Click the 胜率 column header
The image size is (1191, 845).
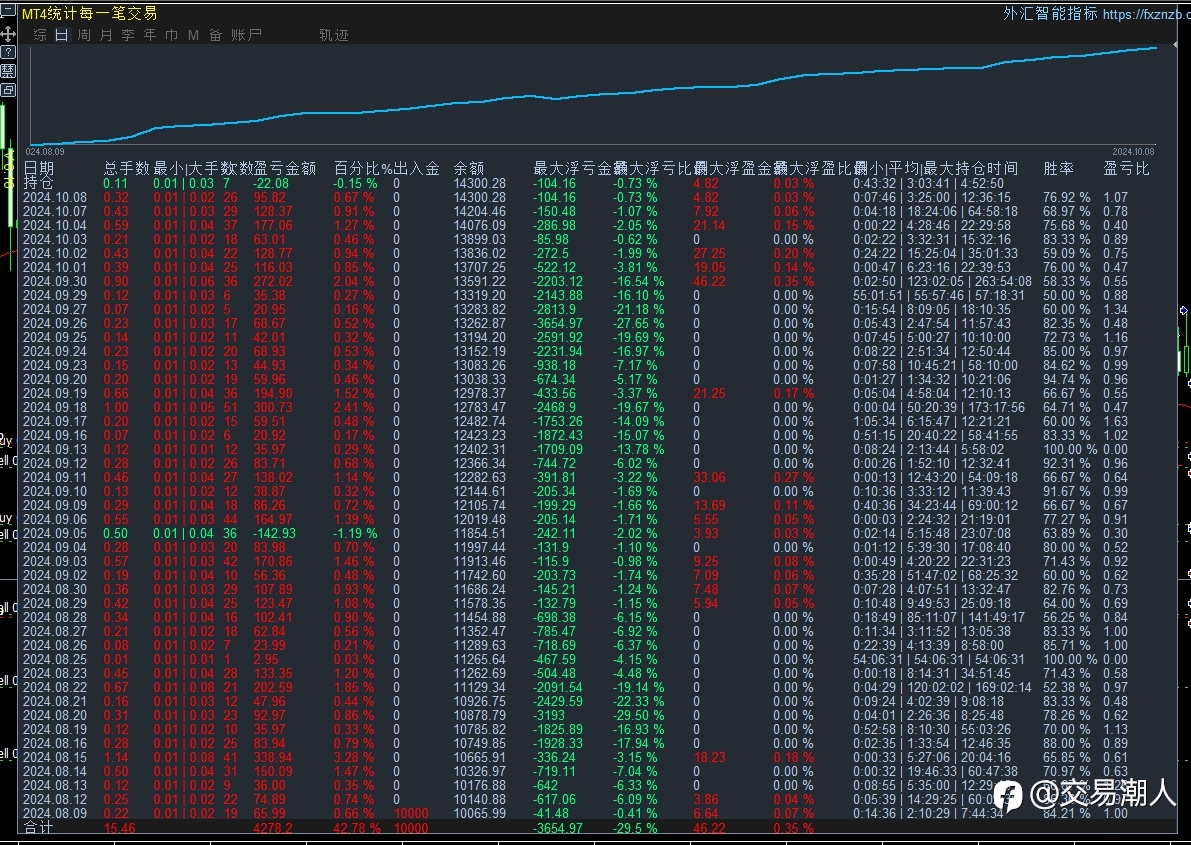[x=1058, y=168]
